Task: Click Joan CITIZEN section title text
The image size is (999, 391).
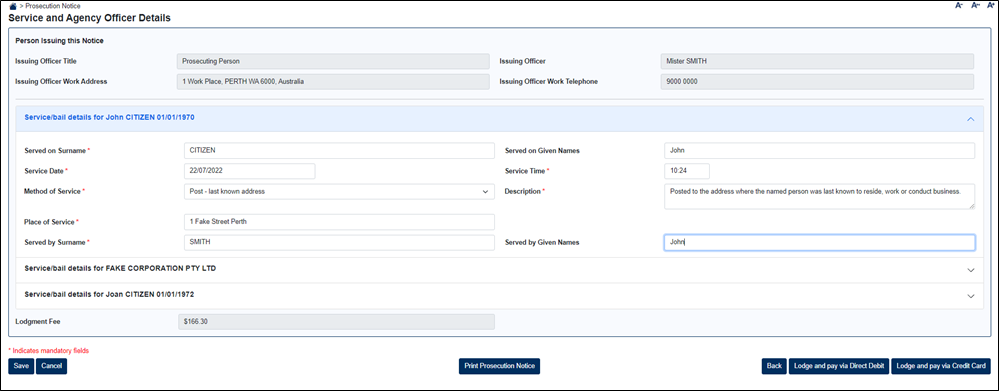Action: coord(109,295)
